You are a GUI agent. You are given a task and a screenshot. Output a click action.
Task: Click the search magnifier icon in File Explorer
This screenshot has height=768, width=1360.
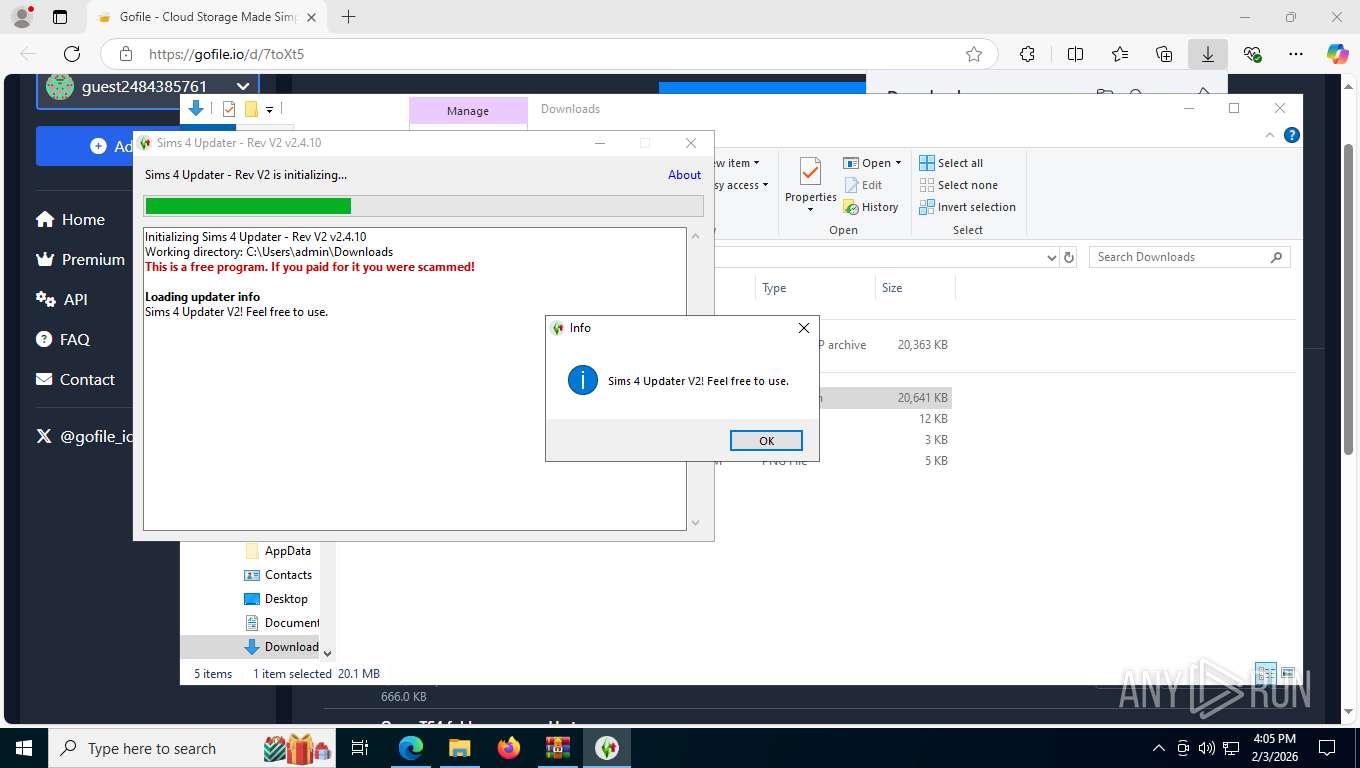point(1276,257)
